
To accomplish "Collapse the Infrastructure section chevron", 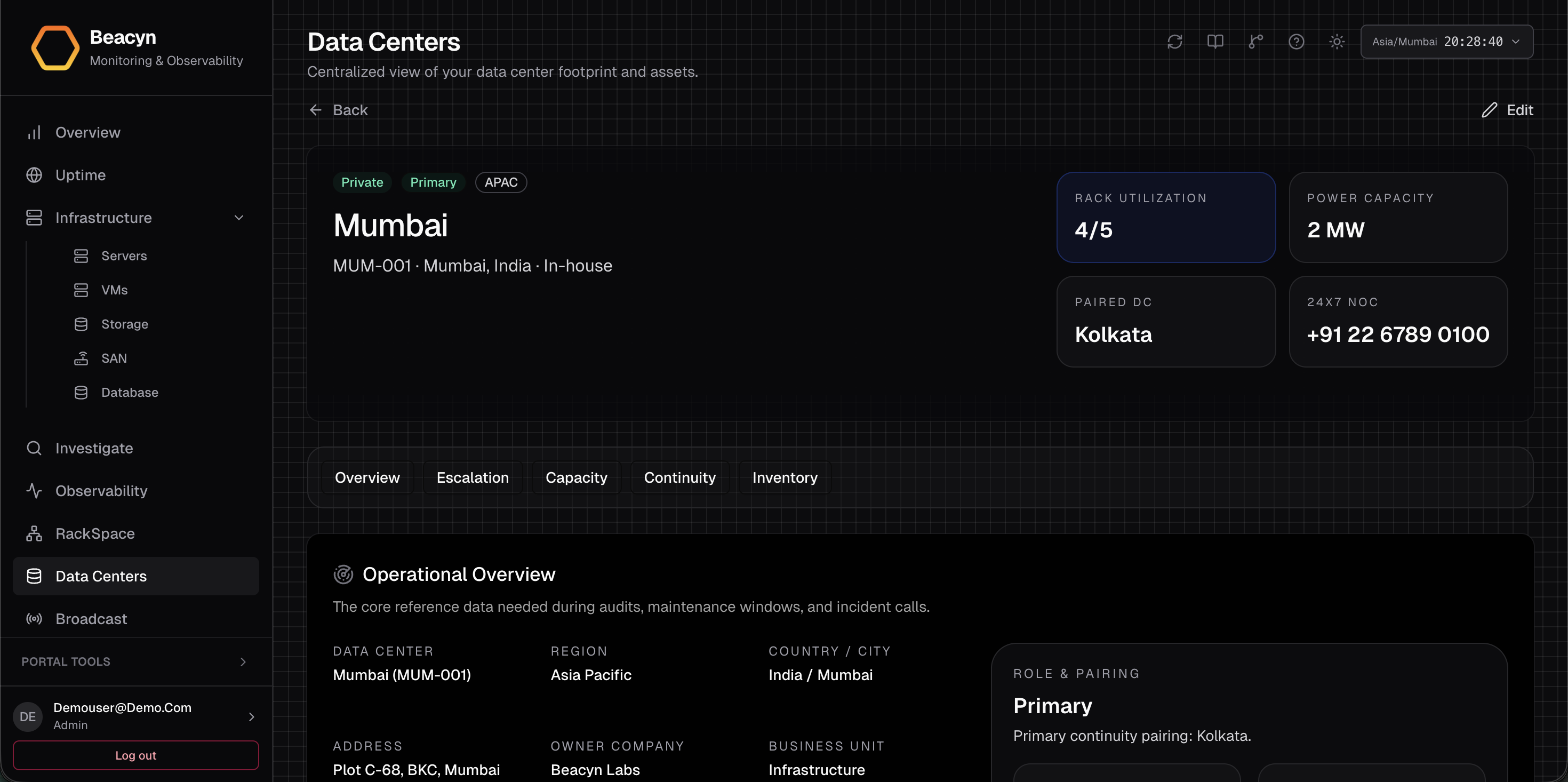I will [238, 218].
